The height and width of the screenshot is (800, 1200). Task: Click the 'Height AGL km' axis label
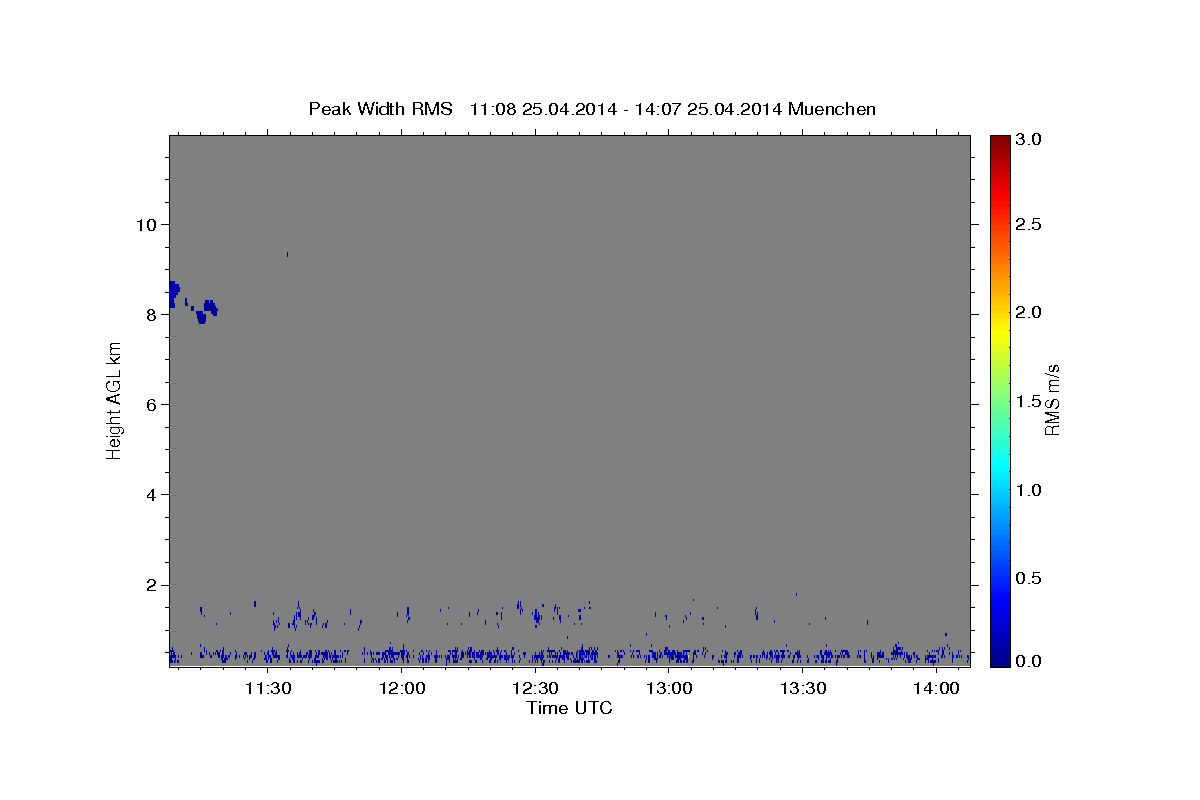tap(114, 400)
